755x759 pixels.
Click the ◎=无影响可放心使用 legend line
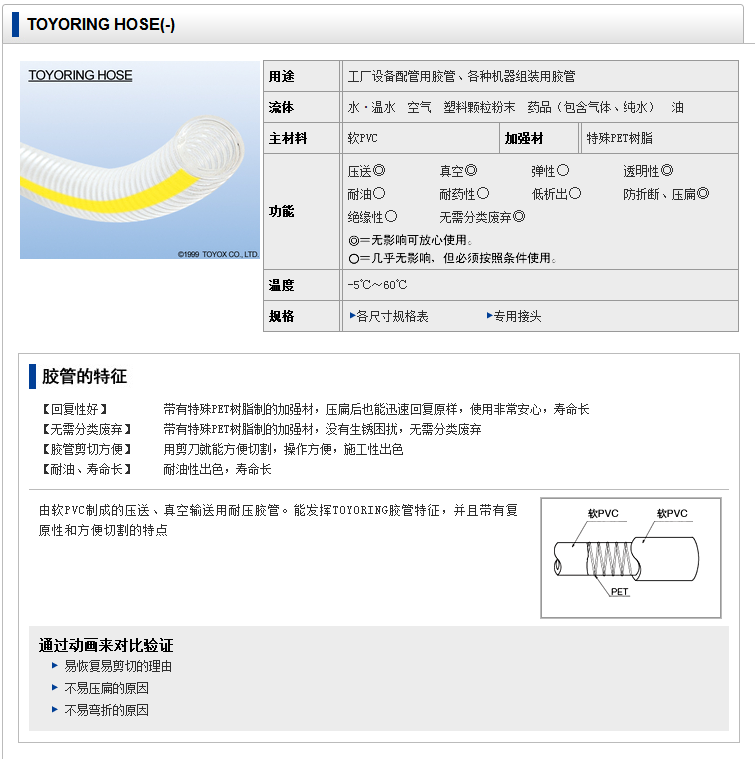[x=410, y=240]
